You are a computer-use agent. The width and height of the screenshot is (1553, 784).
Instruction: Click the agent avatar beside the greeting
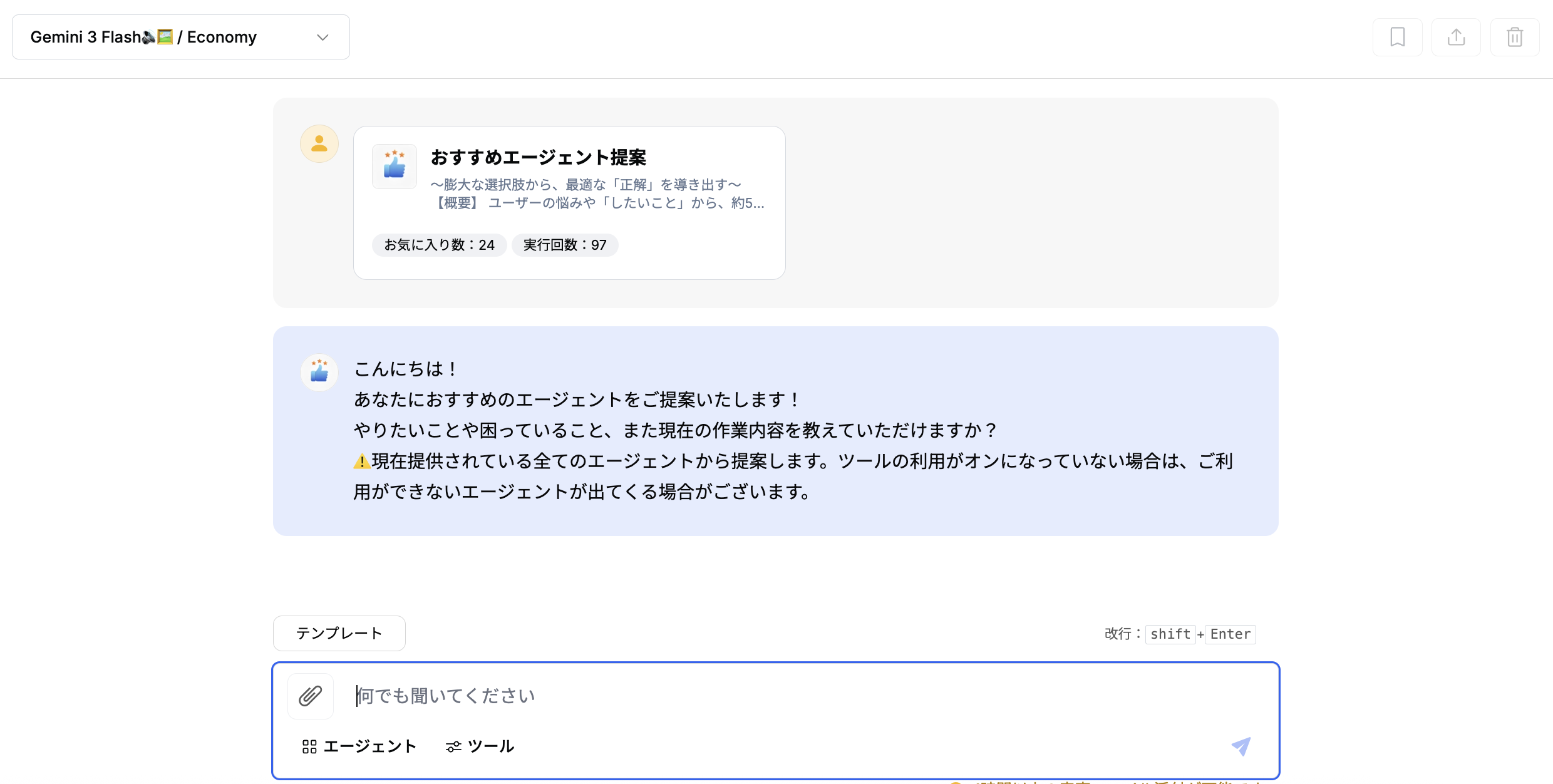[319, 373]
